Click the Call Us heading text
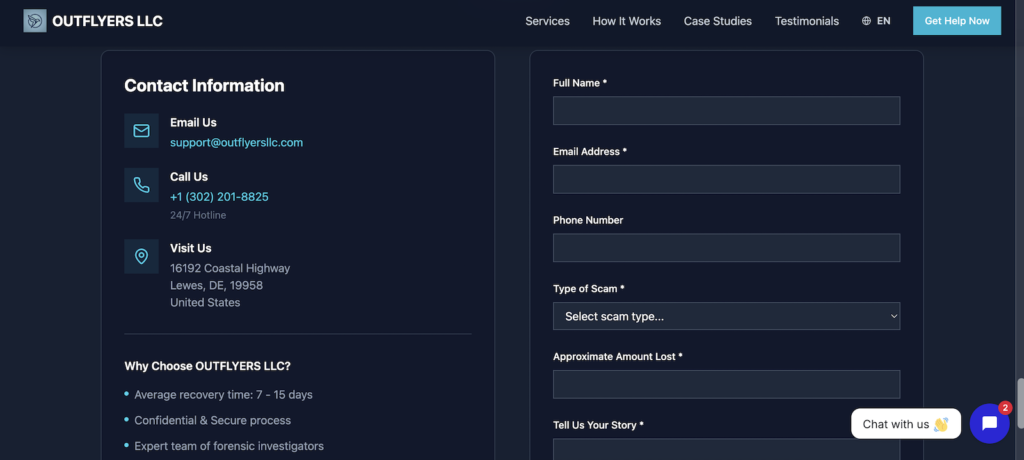Viewport: 1024px width, 460px height. [x=189, y=177]
